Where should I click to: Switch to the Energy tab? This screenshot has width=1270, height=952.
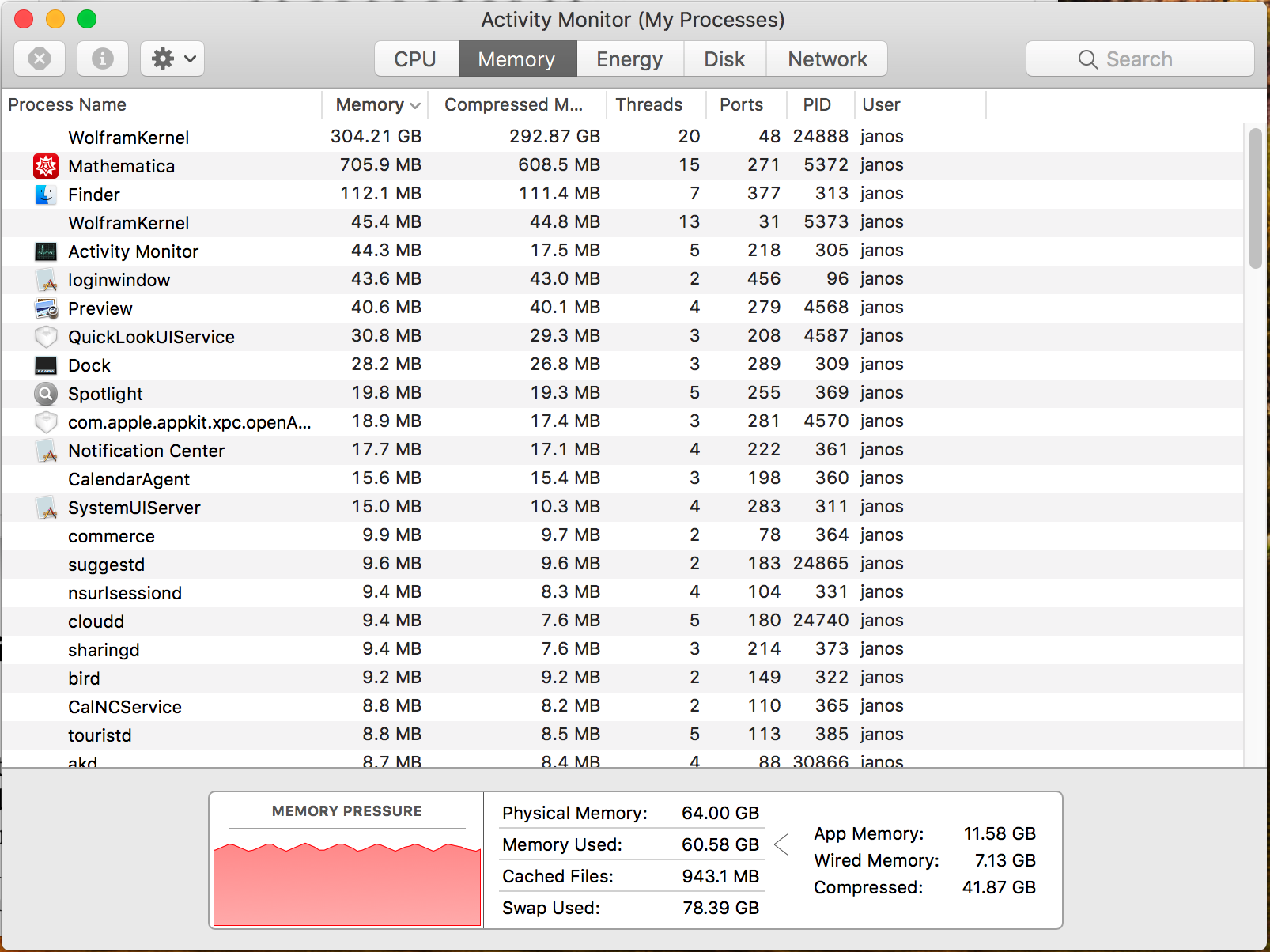629,59
